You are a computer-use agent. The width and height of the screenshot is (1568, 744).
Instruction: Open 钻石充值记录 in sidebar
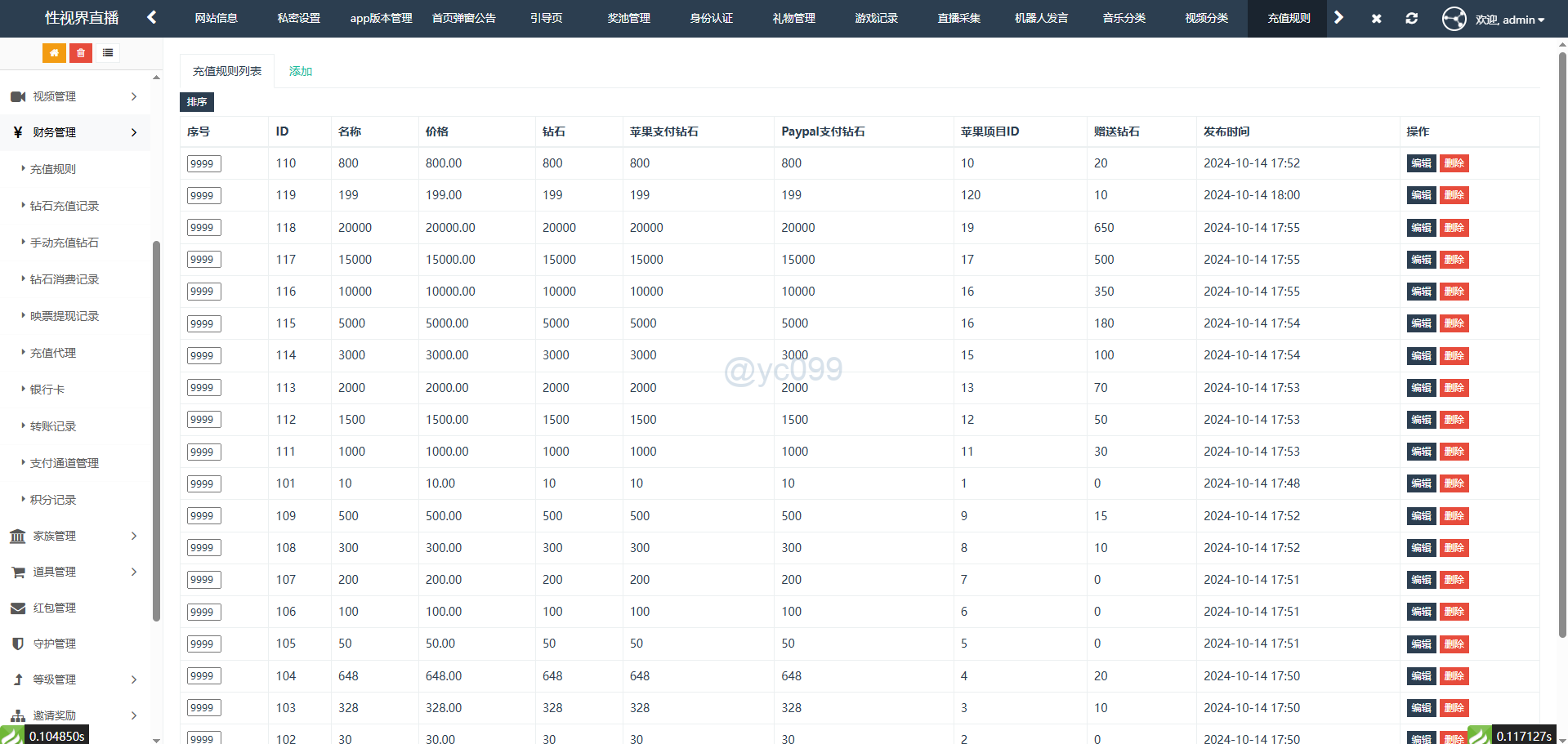(65, 206)
